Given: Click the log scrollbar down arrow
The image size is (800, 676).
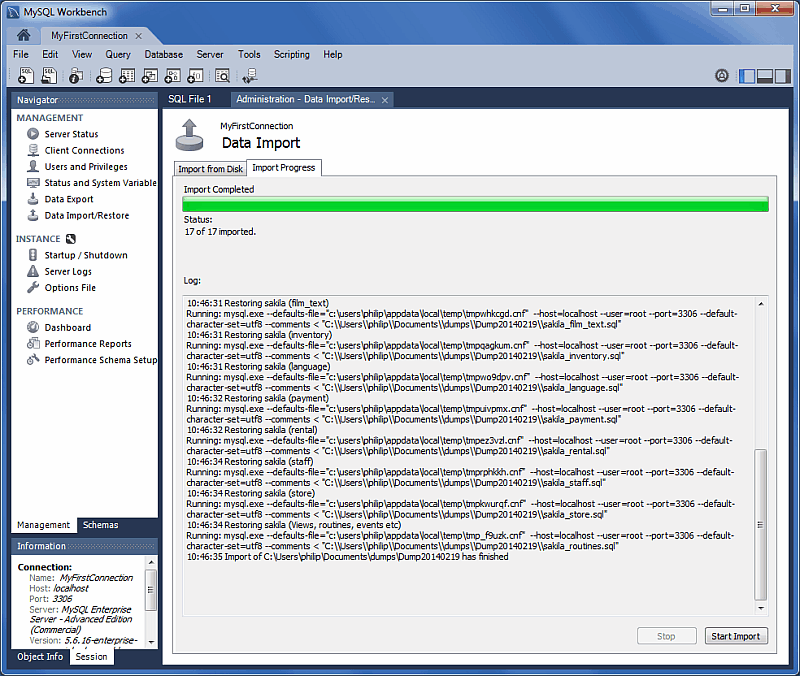Looking at the screenshot, I should click(x=761, y=608).
